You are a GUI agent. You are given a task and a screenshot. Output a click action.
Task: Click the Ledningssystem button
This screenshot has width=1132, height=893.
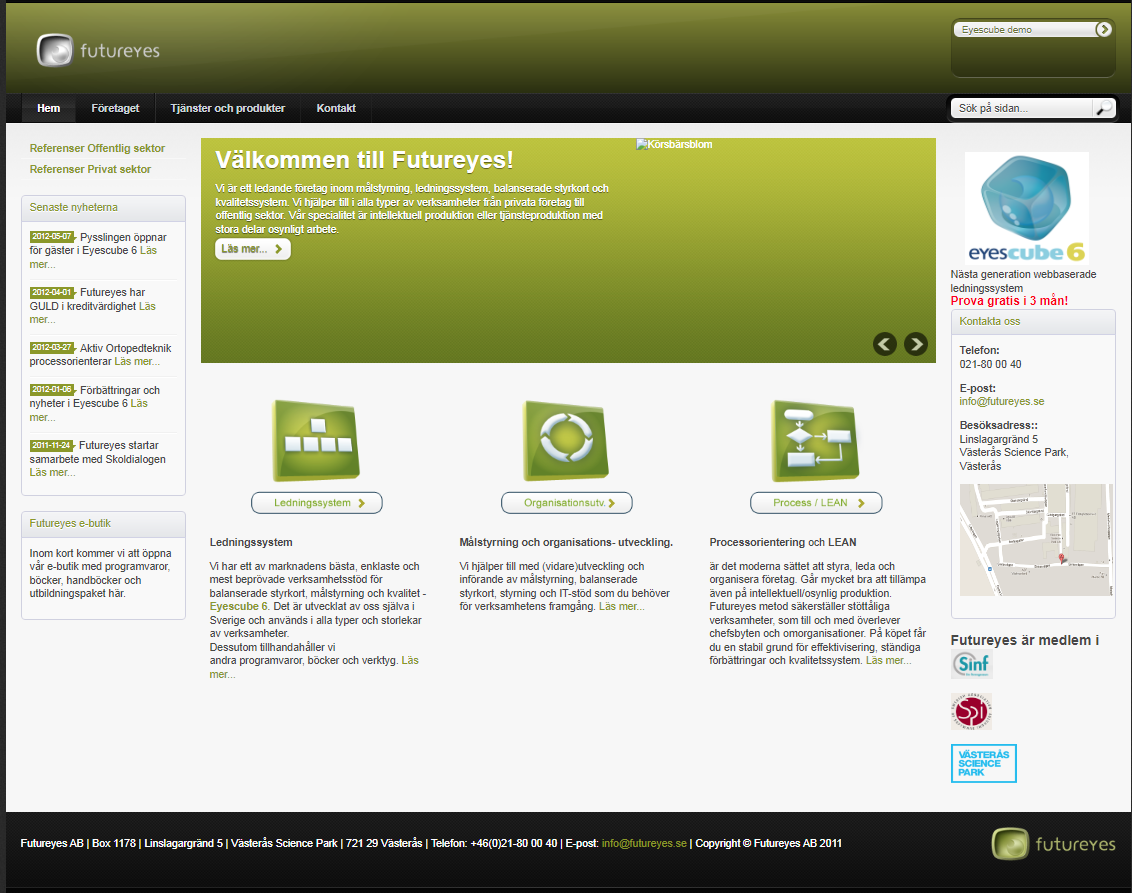coord(316,503)
